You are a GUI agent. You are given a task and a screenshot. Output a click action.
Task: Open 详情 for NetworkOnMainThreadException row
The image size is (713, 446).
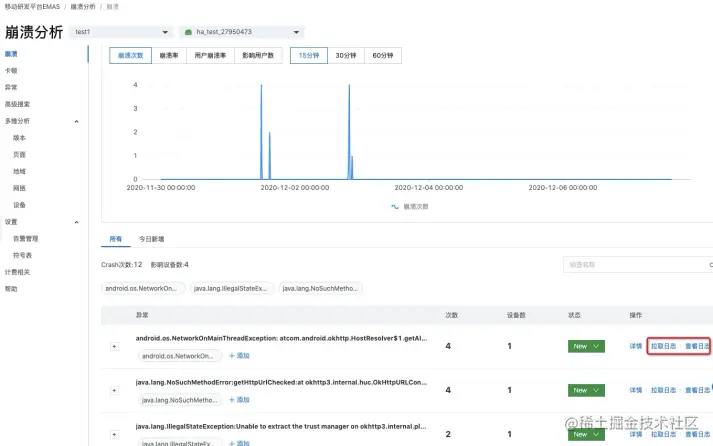tap(636, 346)
